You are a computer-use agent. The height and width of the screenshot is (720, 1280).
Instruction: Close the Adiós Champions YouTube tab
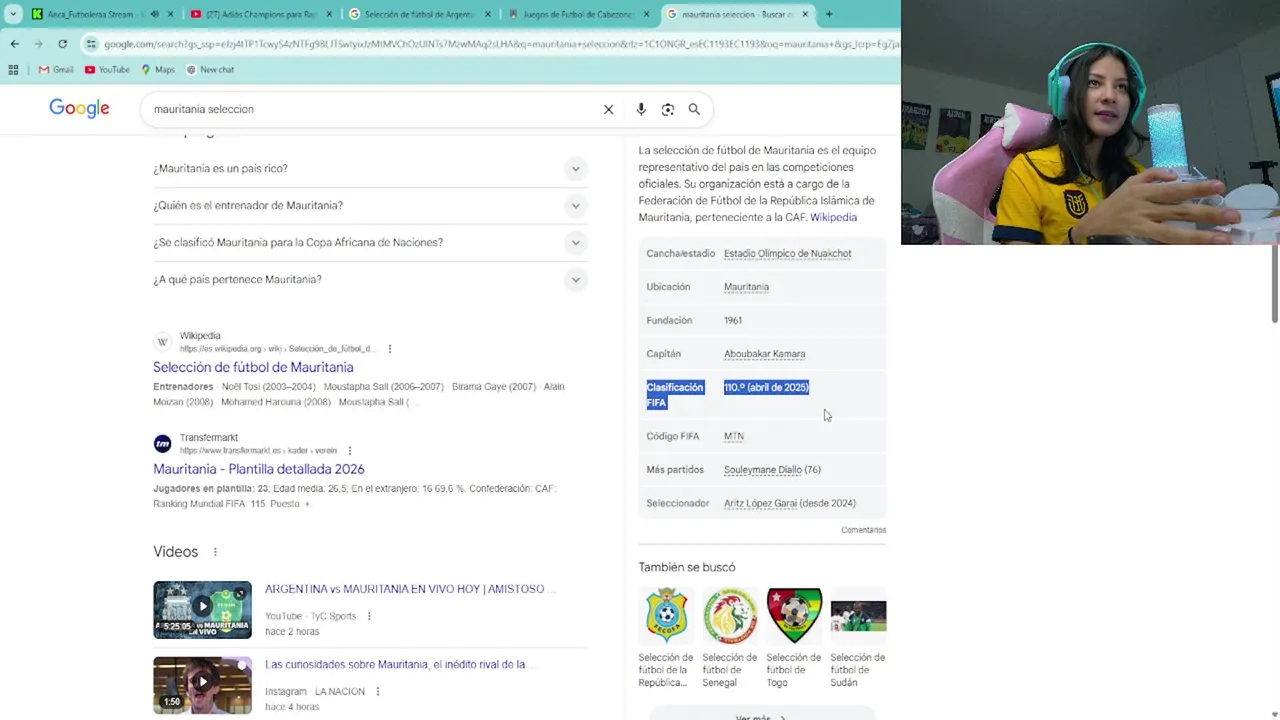[x=329, y=14]
